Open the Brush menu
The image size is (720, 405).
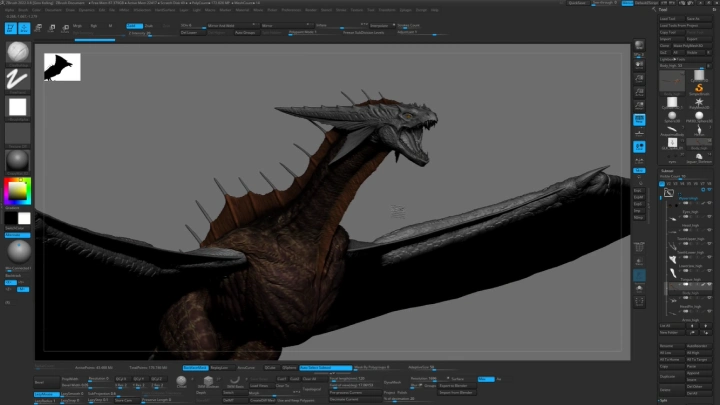pyautogui.click(x=23, y=10)
